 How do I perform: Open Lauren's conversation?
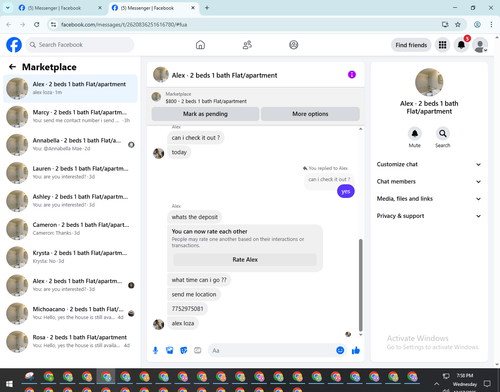tap(70, 173)
